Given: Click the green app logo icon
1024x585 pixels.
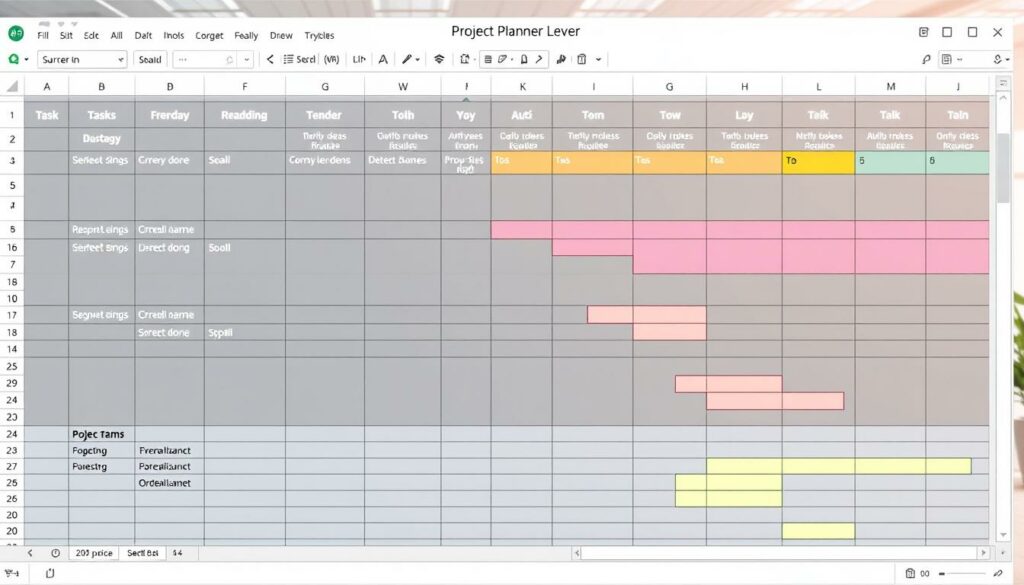Looking at the screenshot, I should (16, 33).
